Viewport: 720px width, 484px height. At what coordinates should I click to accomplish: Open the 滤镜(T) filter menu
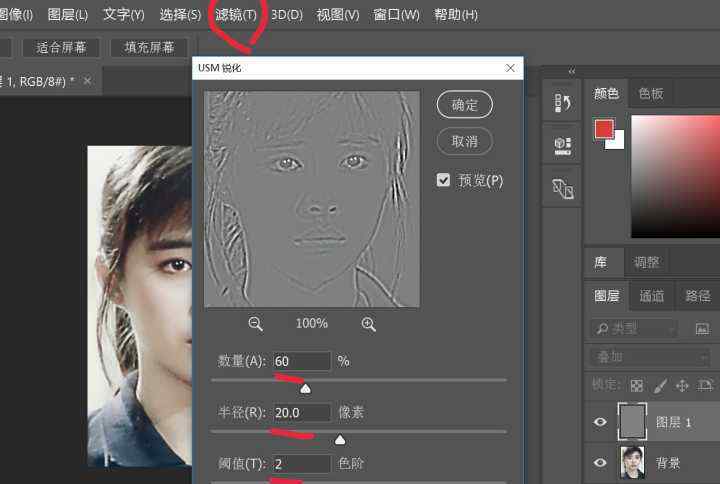[x=236, y=15]
